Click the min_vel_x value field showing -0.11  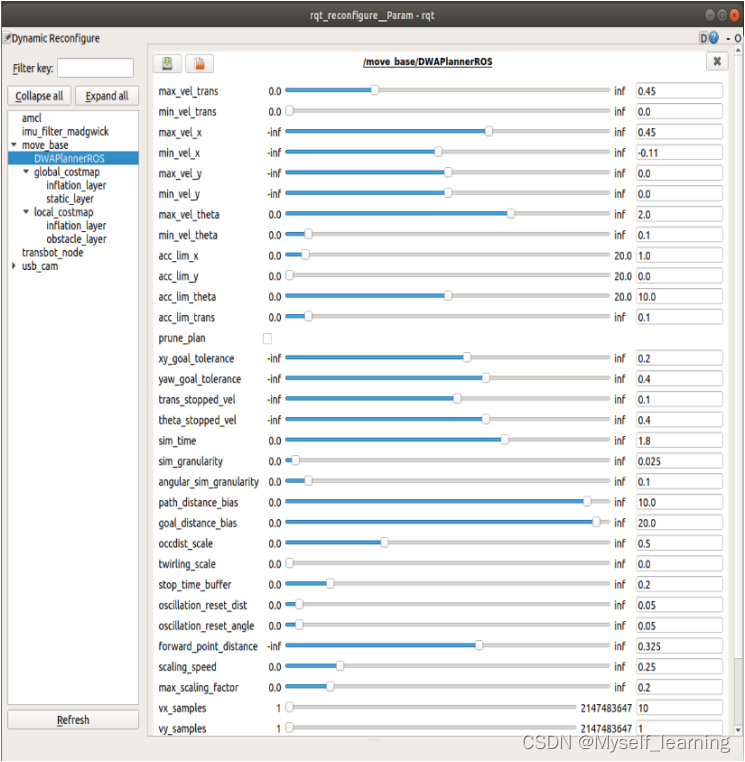(679, 153)
